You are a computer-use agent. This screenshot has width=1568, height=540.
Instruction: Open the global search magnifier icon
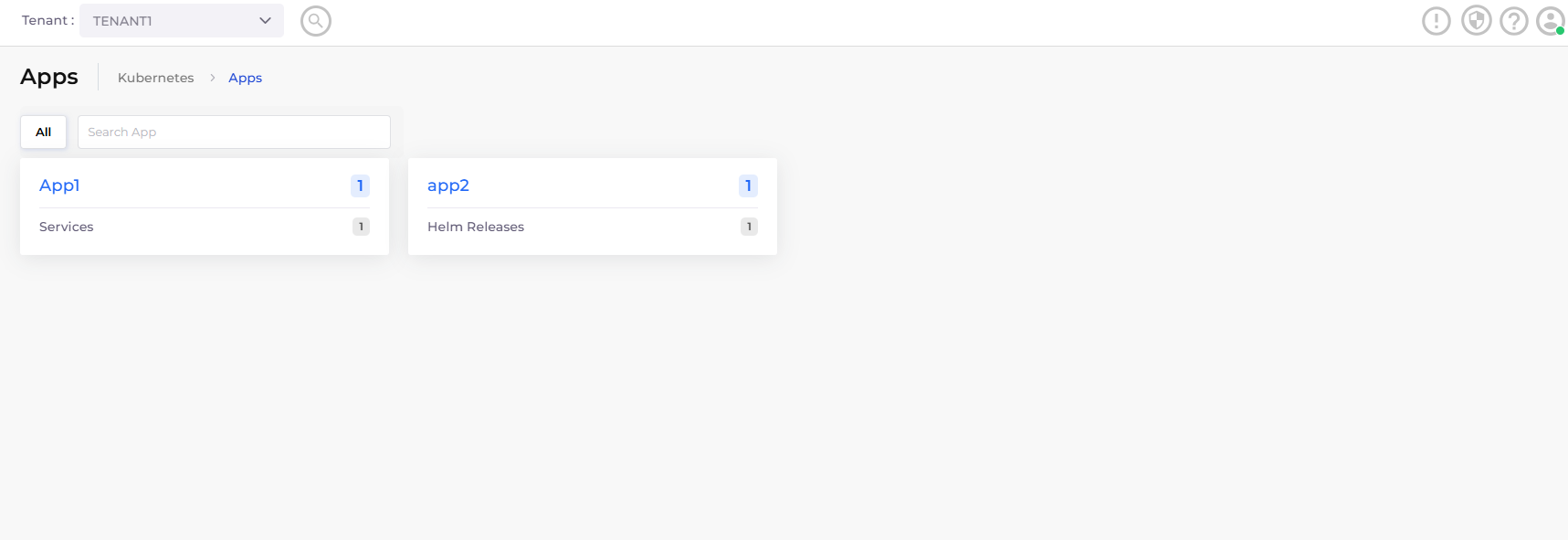tap(315, 21)
